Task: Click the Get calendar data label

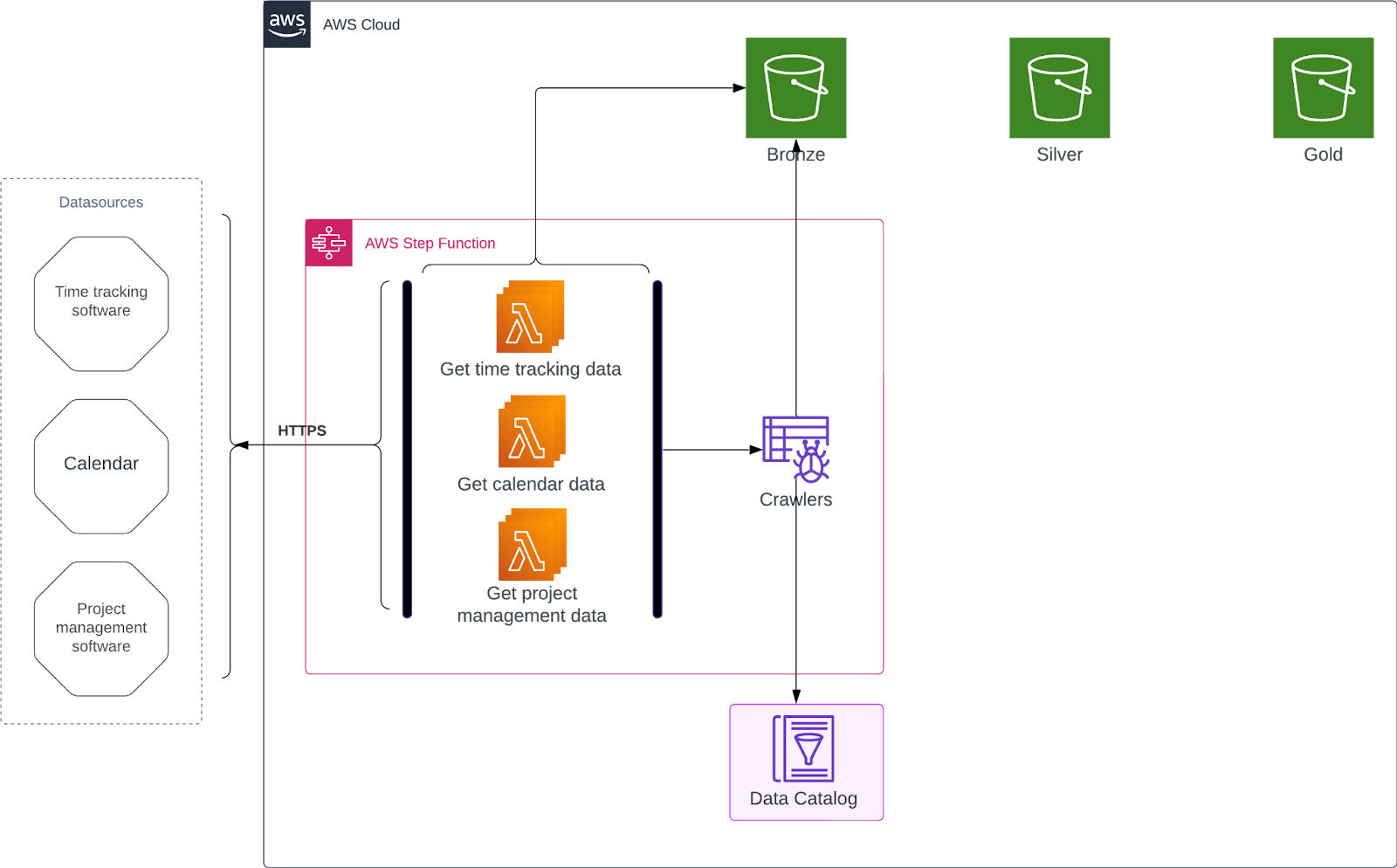Action: [x=531, y=484]
